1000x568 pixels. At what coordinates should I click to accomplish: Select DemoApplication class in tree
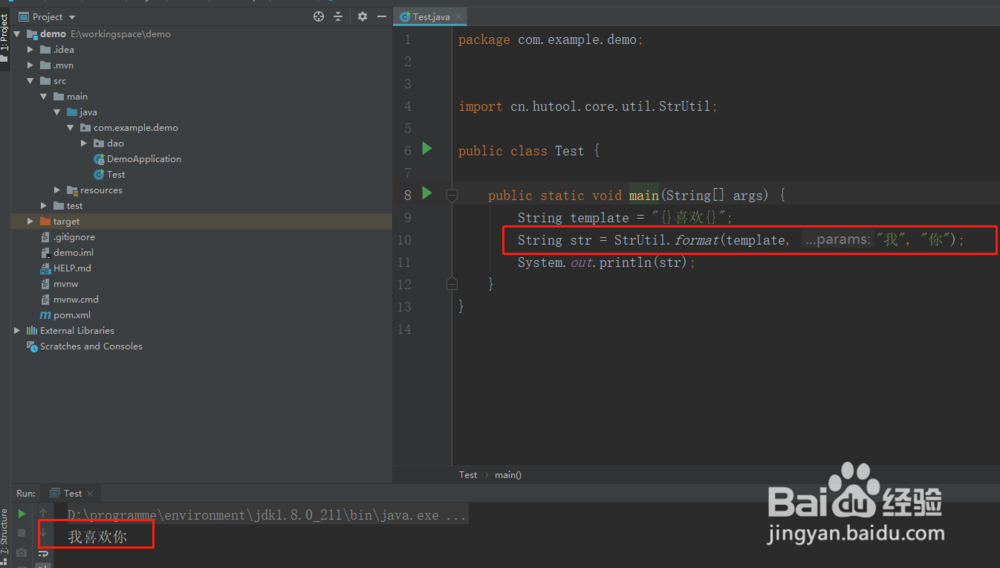point(143,159)
